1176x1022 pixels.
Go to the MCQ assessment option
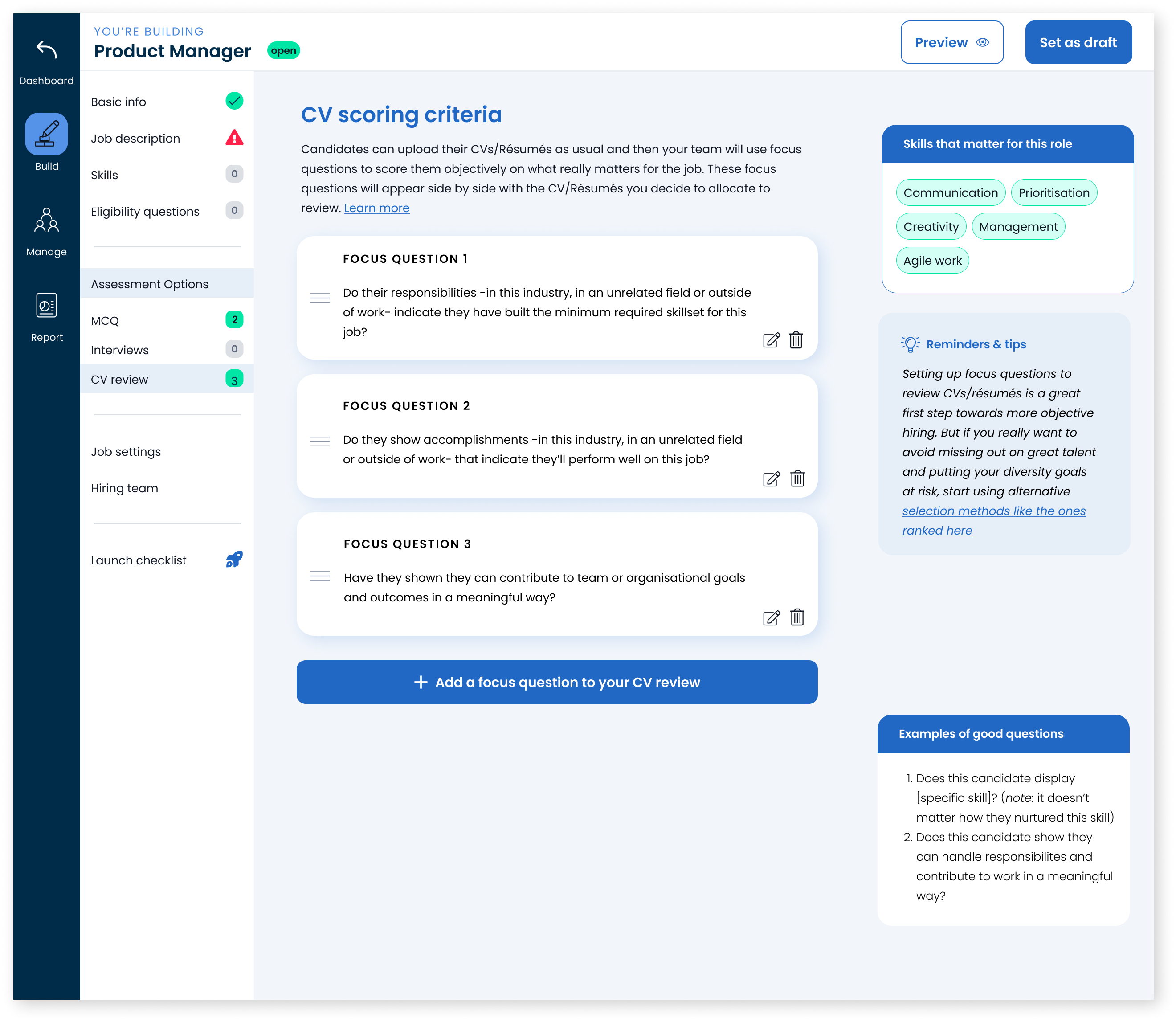[105, 320]
